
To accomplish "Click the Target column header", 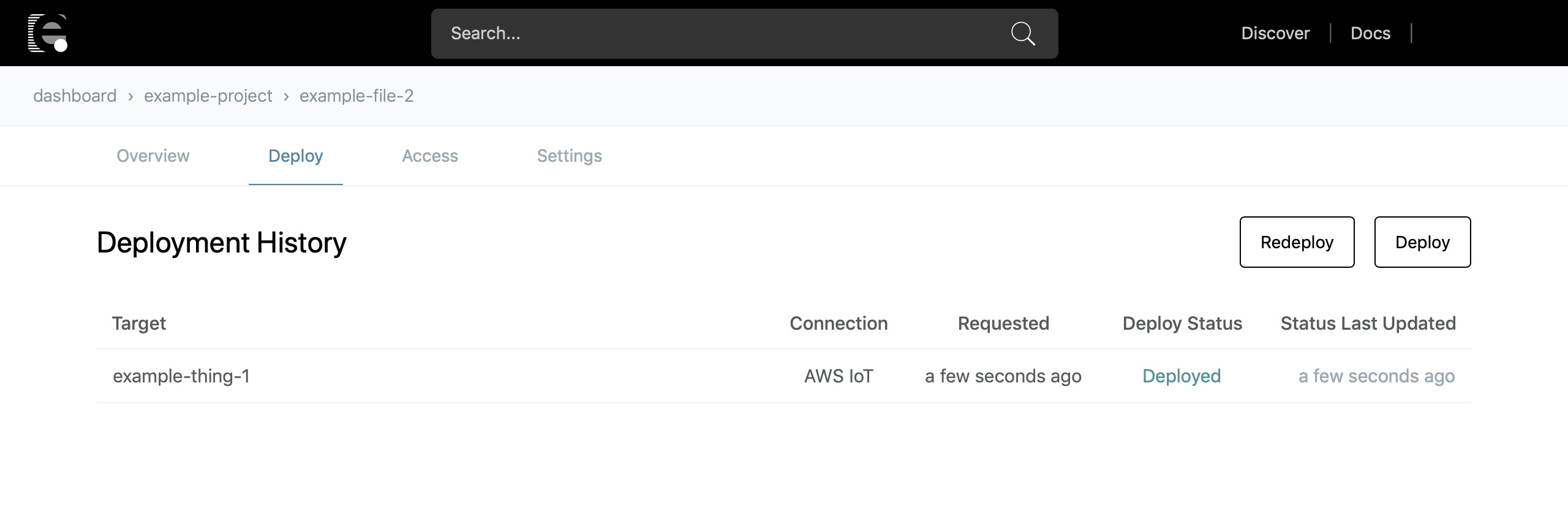I will [x=139, y=323].
